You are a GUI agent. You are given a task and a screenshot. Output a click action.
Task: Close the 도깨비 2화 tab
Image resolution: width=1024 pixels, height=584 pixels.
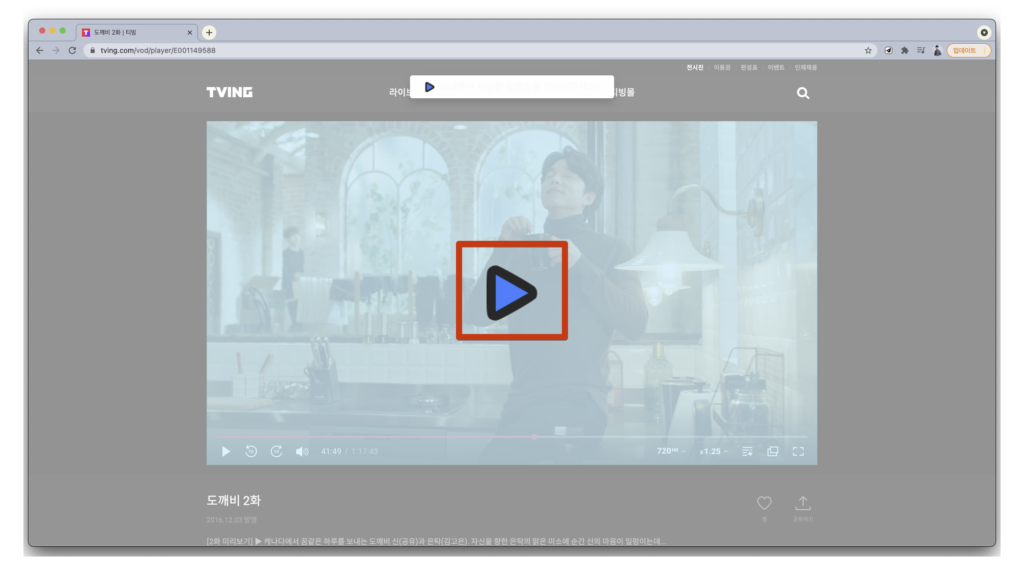pyautogui.click(x=189, y=32)
